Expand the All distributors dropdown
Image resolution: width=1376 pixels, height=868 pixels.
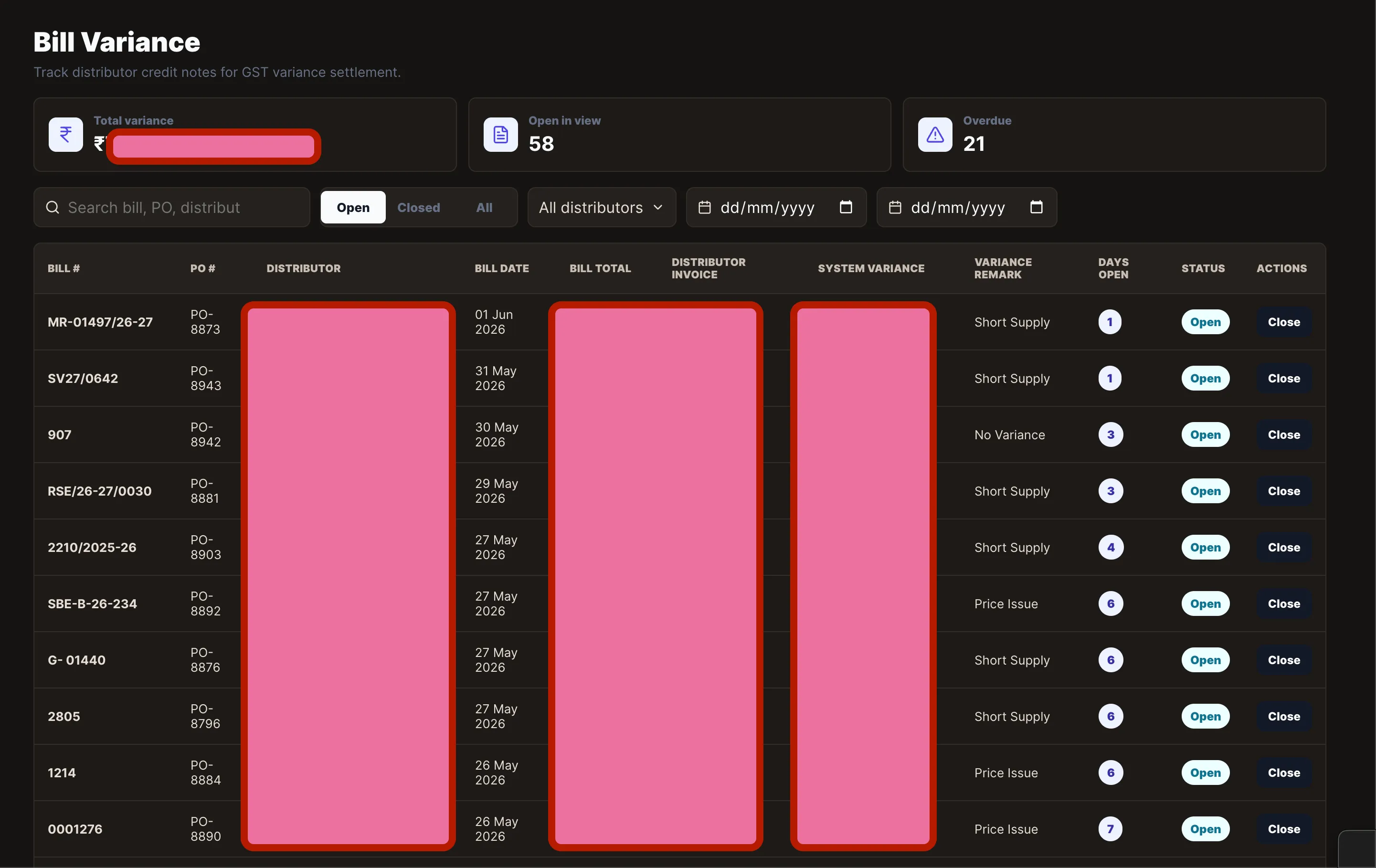(x=601, y=207)
